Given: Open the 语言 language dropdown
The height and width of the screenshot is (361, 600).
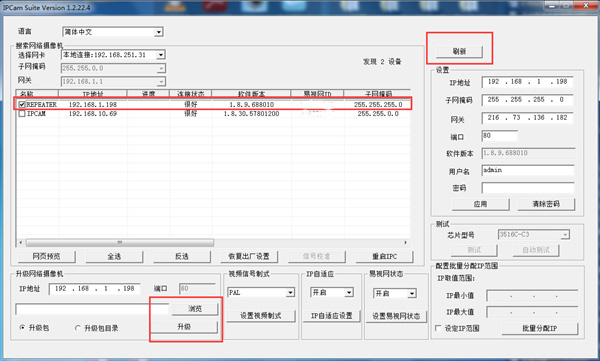Looking at the screenshot, I should pos(158,32).
